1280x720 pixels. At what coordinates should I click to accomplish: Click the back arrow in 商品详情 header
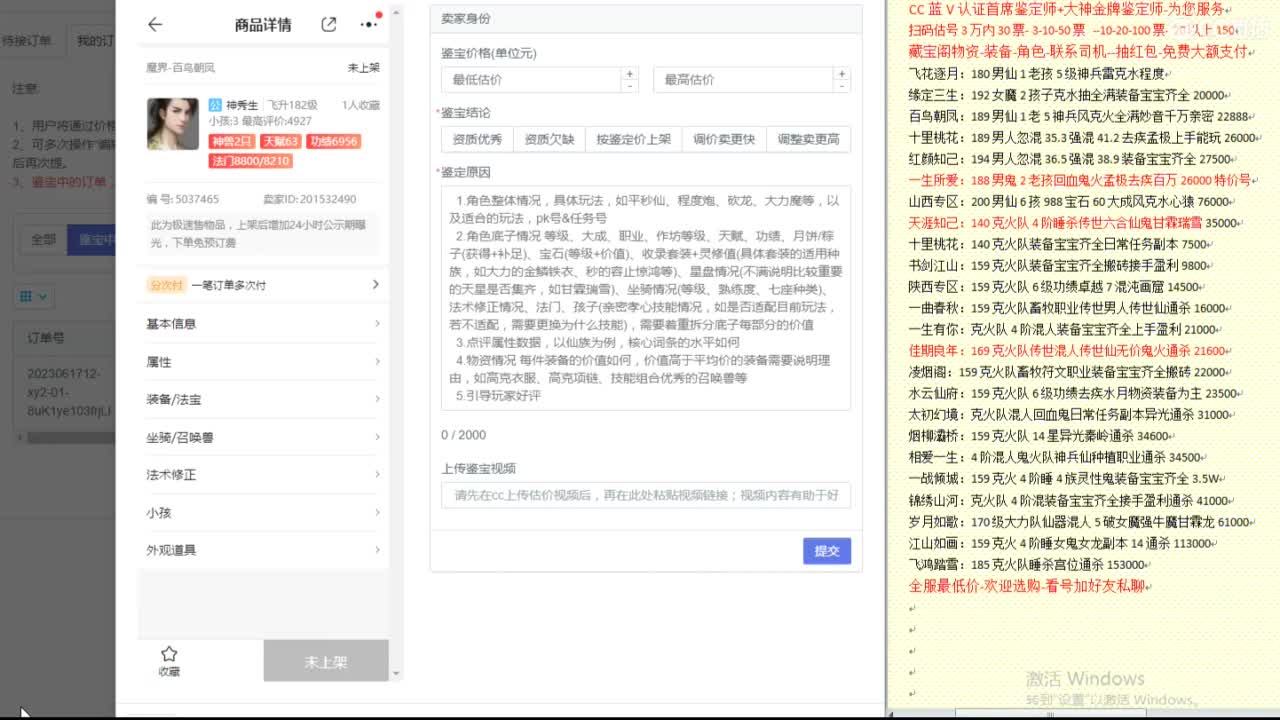click(x=155, y=24)
